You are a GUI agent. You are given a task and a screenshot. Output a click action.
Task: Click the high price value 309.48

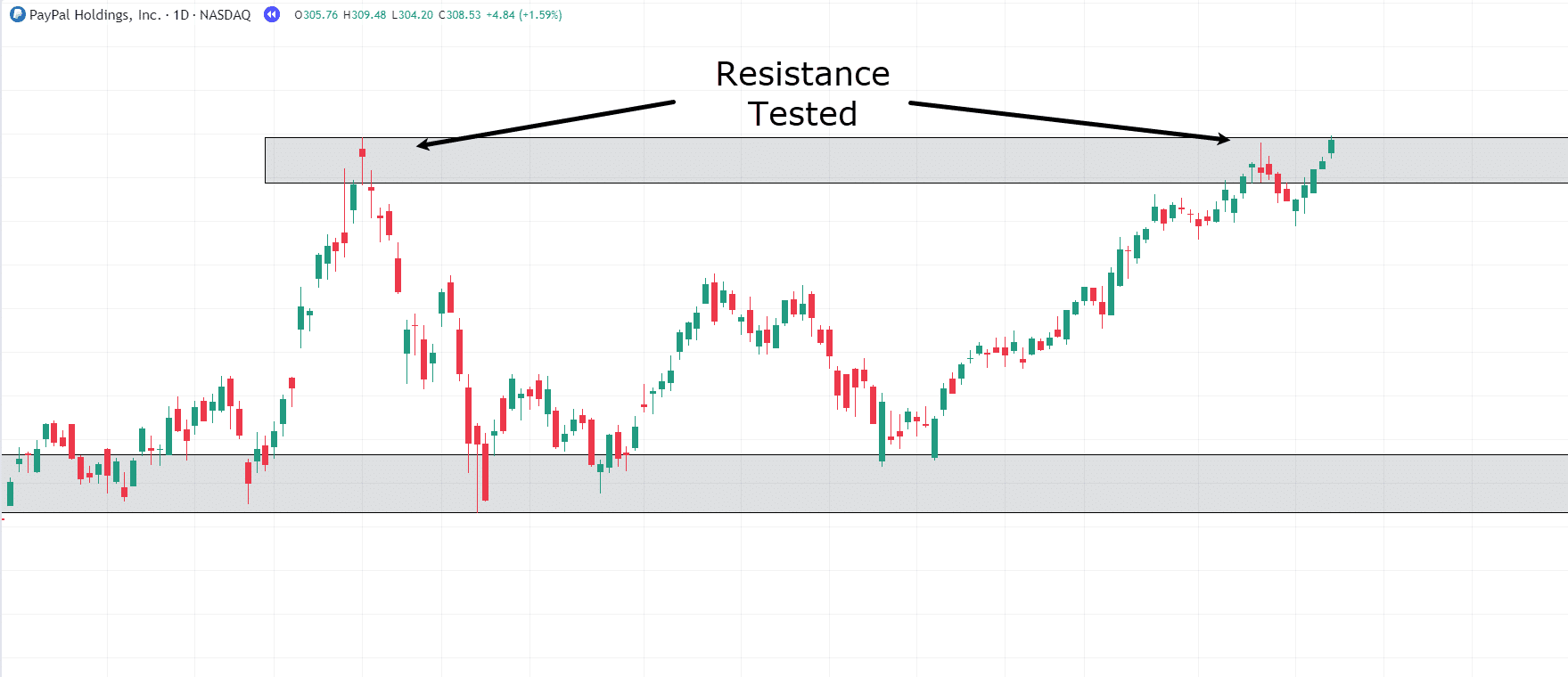(x=368, y=15)
